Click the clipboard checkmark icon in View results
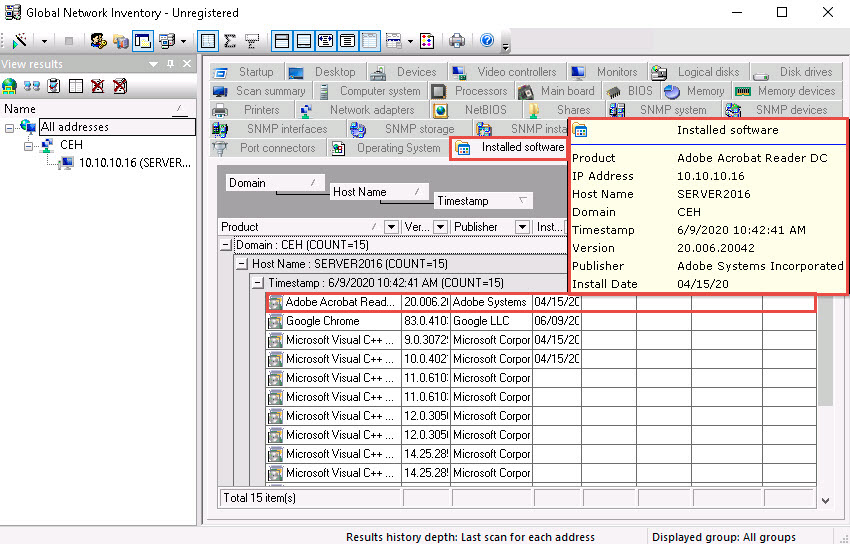850x544 pixels. [x=54, y=86]
